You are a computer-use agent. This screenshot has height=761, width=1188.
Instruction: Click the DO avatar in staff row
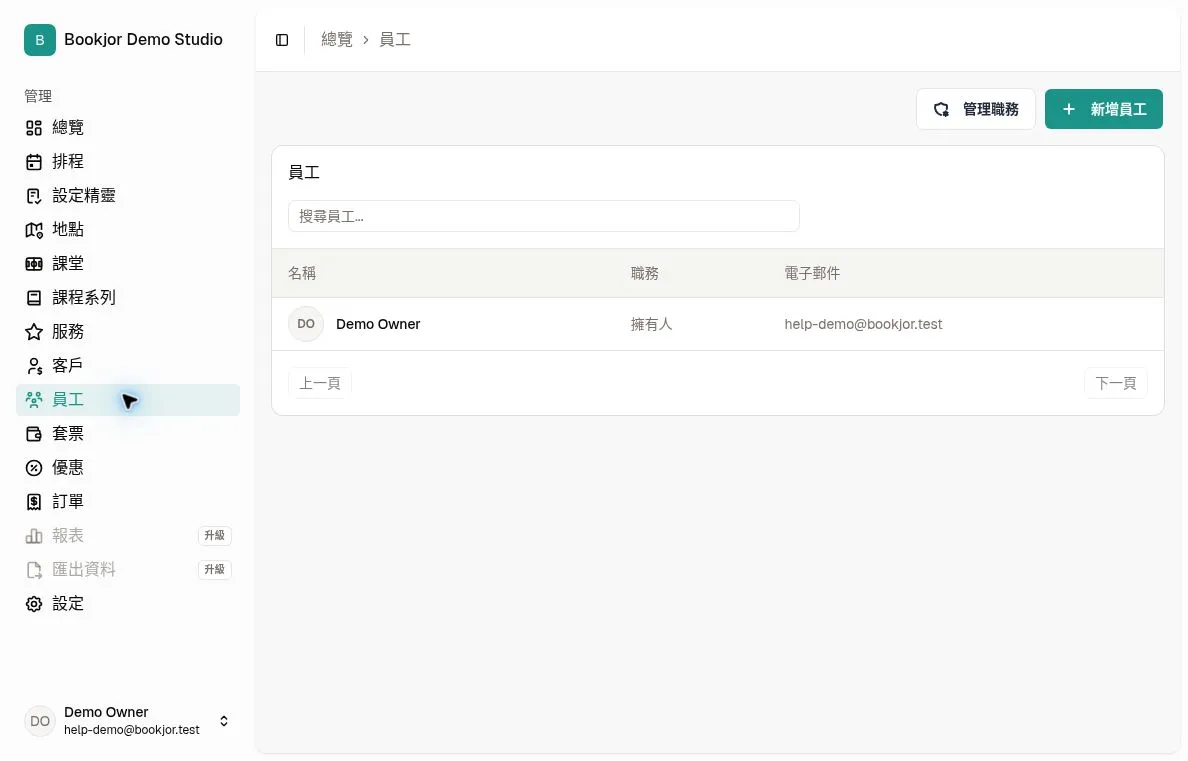pyautogui.click(x=306, y=324)
